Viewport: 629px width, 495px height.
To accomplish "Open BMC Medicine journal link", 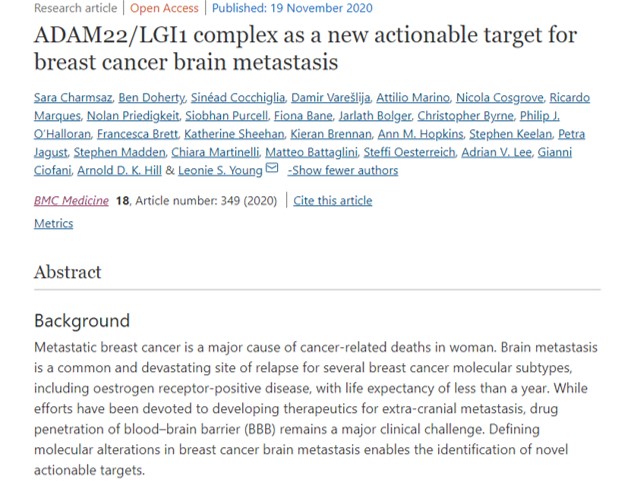I will 71,201.
